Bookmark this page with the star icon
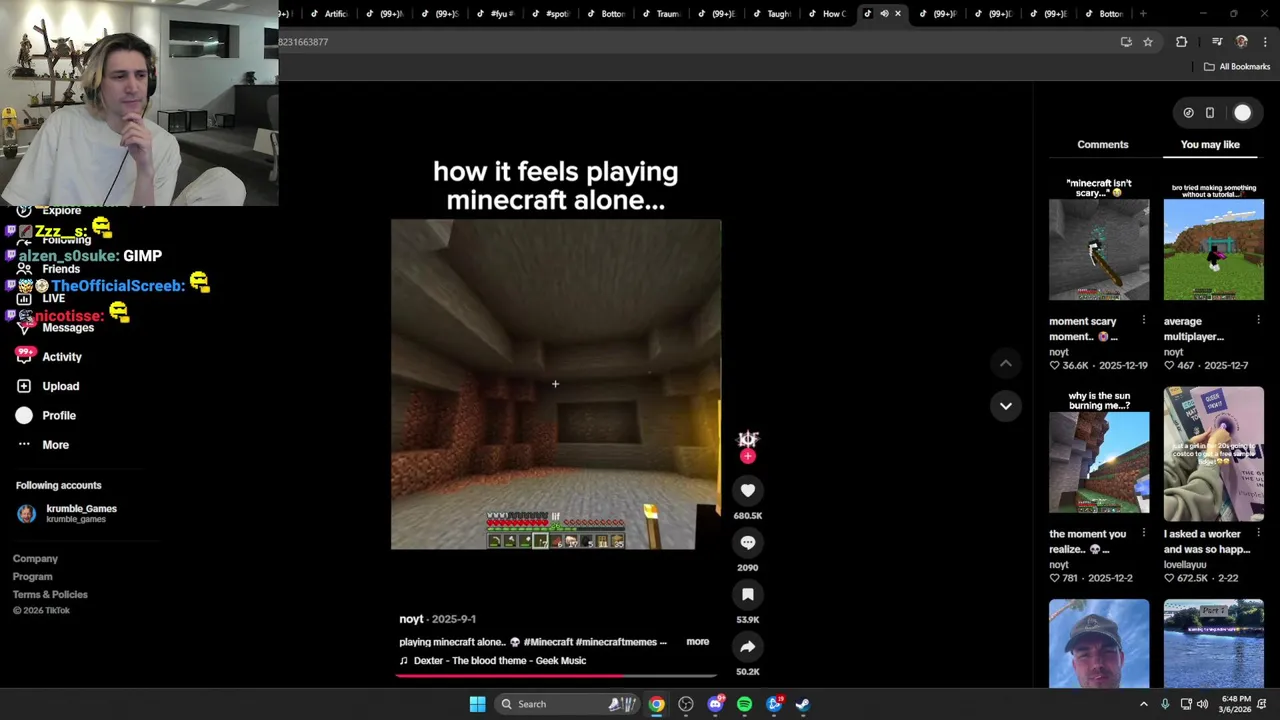The width and height of the screenshot is (1280, 720). point(1148,42)
